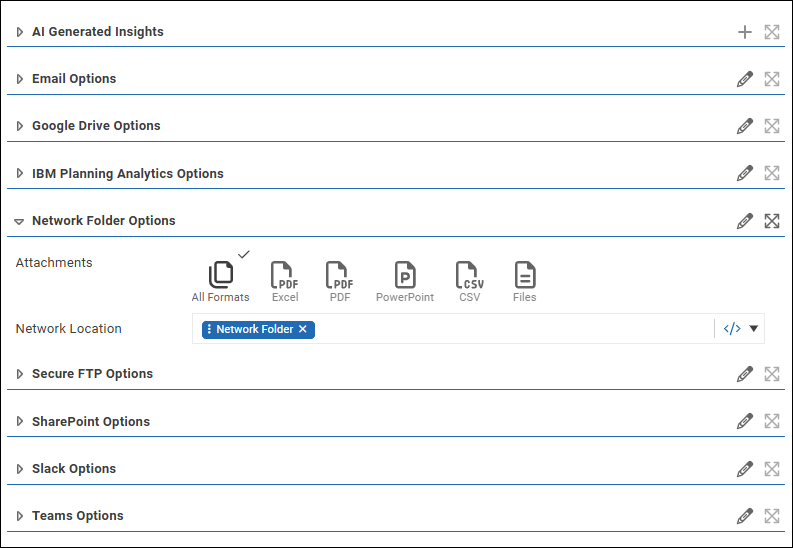Choose the PDF attachment format icon
This screenshot has height=548, width=793.
click(340, 275)
